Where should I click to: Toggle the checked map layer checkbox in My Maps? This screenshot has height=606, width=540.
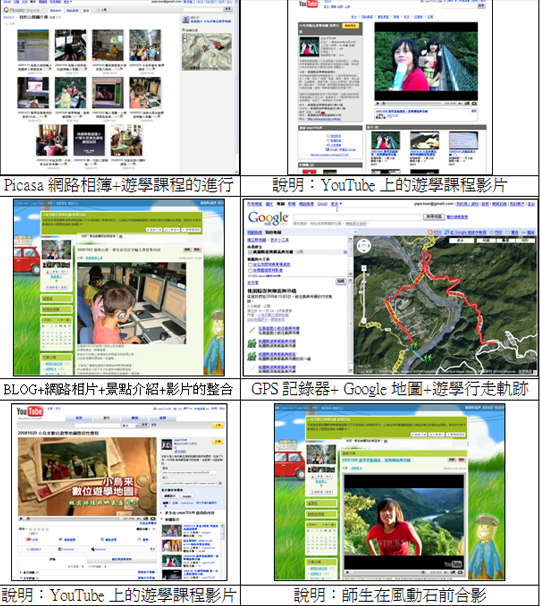click(x=250, y=252)
